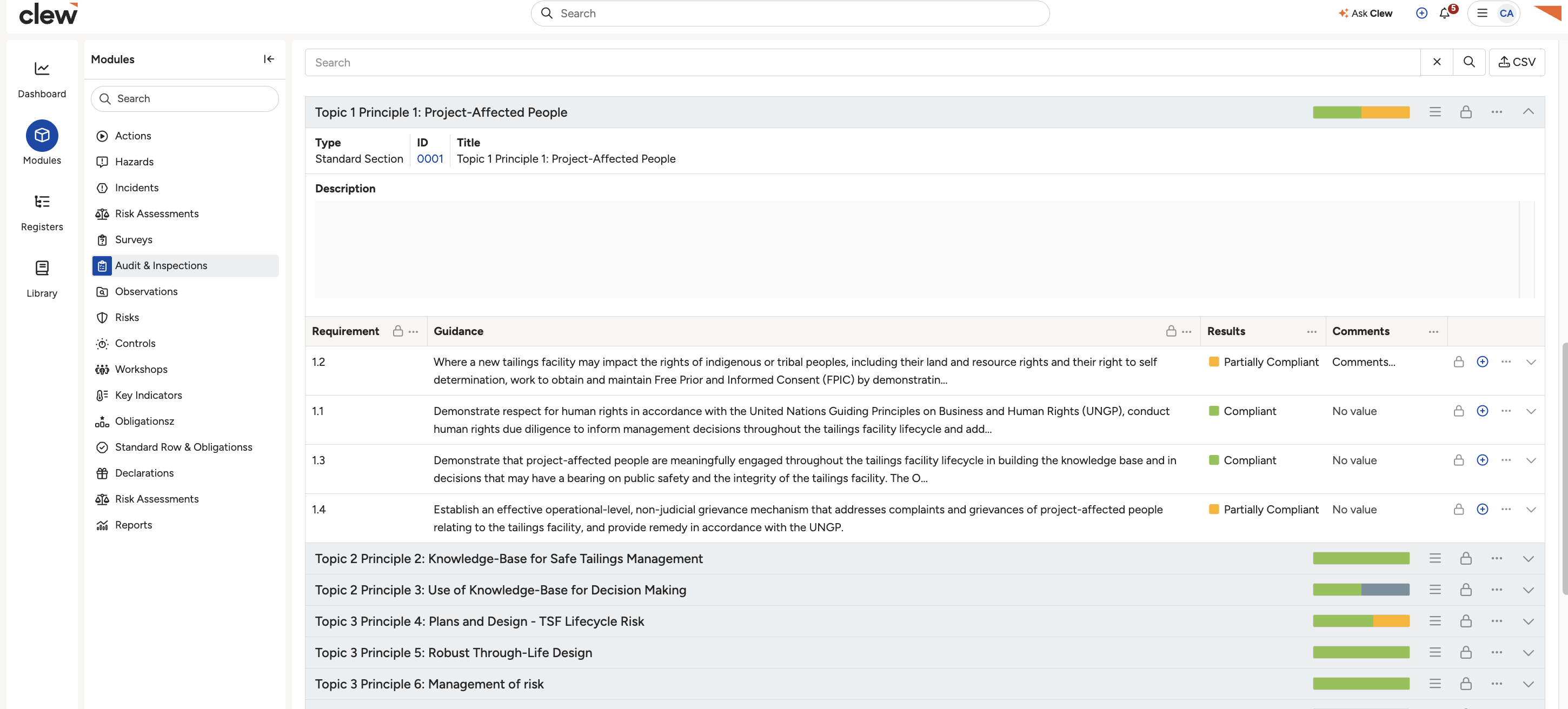Click Principle 3 green-grey progress bar
The height and width of the screenshot is (709, 1568).
click(x=1361, y=590)
